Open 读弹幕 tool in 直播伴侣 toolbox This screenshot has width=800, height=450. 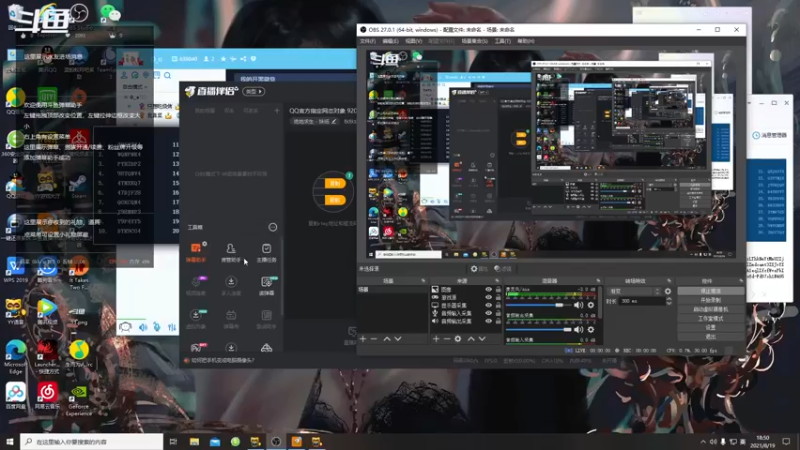point(266,286)
